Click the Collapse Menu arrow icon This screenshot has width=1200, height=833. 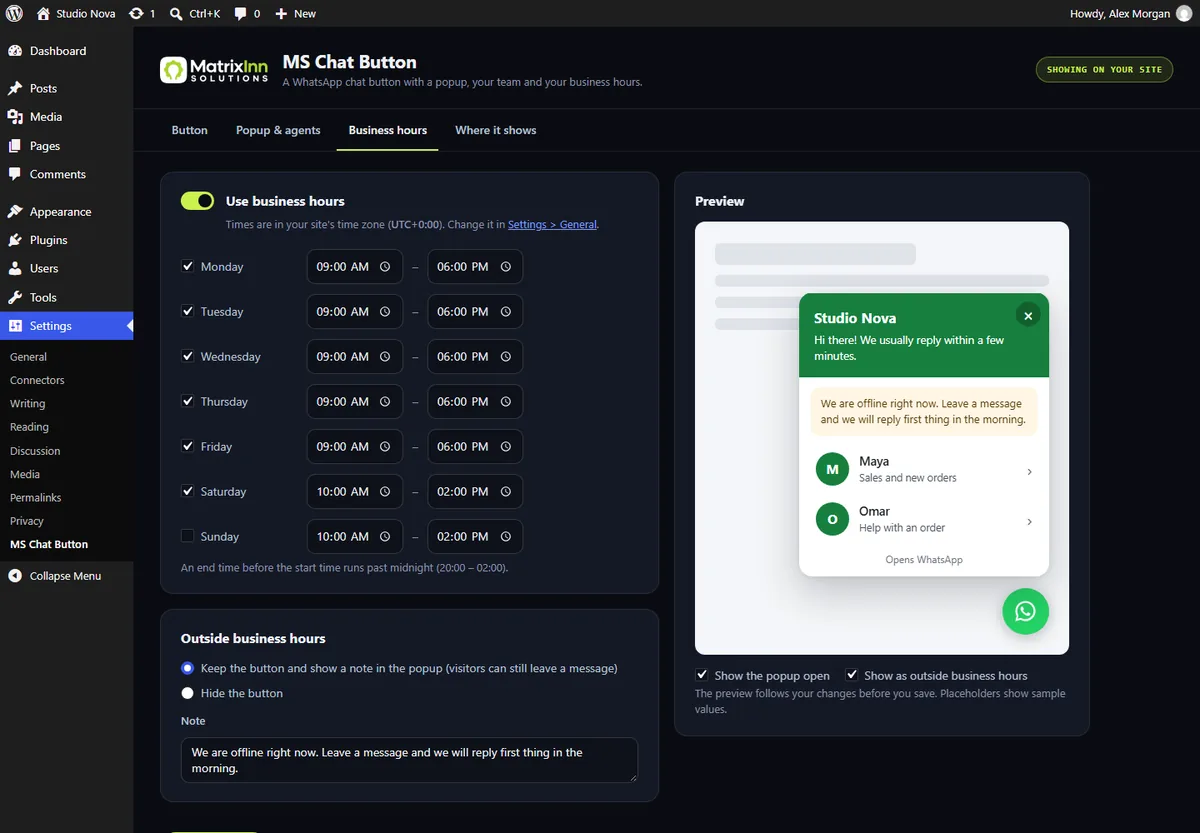[15, 576]
